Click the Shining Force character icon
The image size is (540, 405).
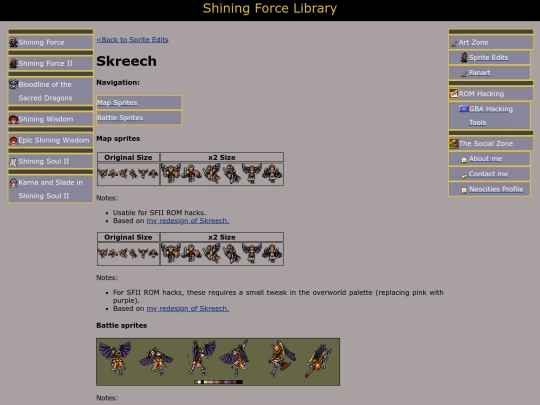pyautogui.click(x=13, y=42)
